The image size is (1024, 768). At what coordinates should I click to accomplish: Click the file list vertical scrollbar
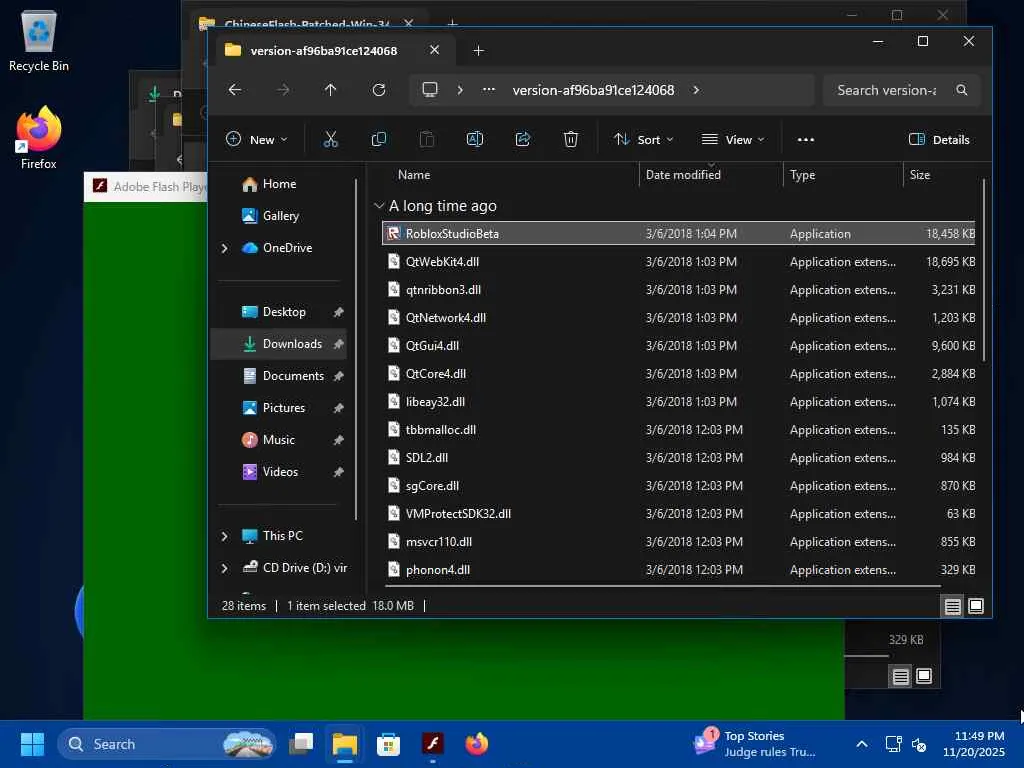[984, 271]
